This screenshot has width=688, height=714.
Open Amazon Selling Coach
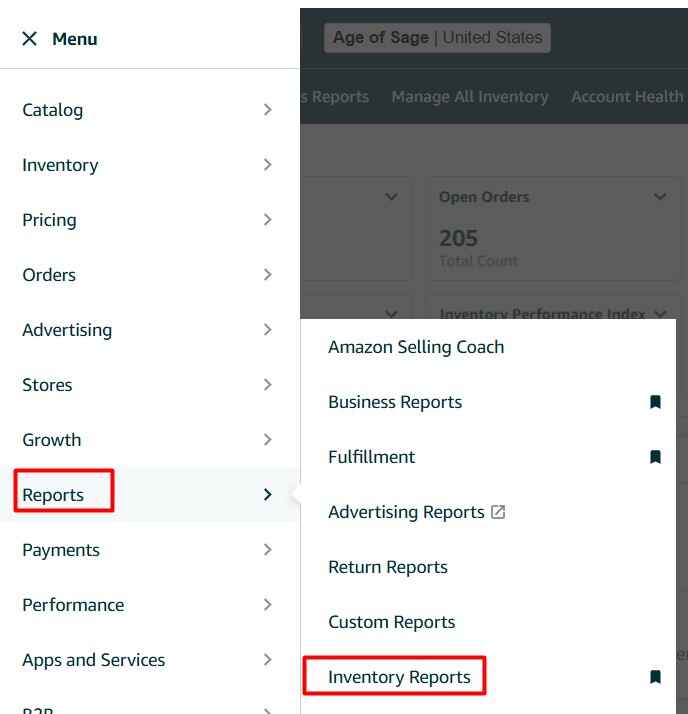[416, 347]
